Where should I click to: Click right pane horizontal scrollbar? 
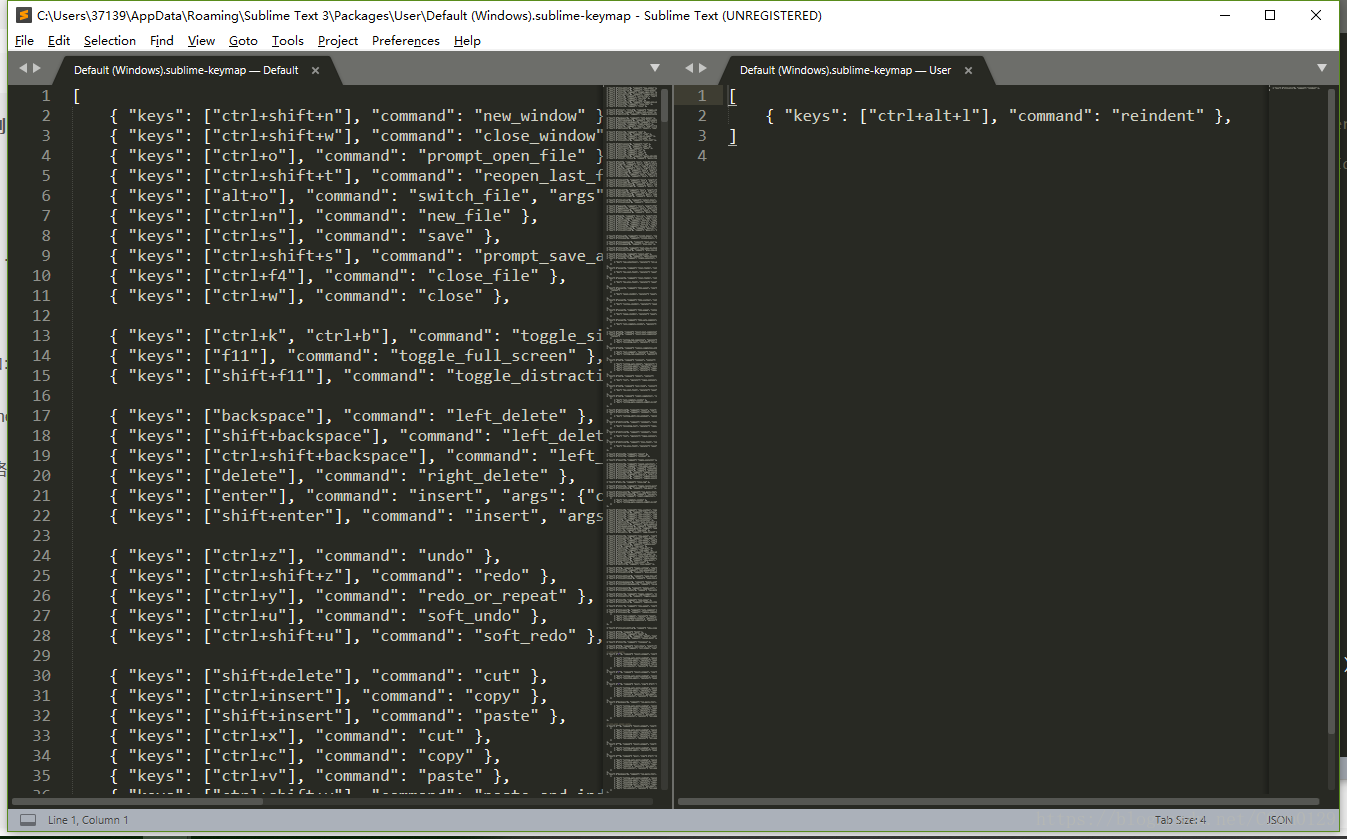click(998, 801)
